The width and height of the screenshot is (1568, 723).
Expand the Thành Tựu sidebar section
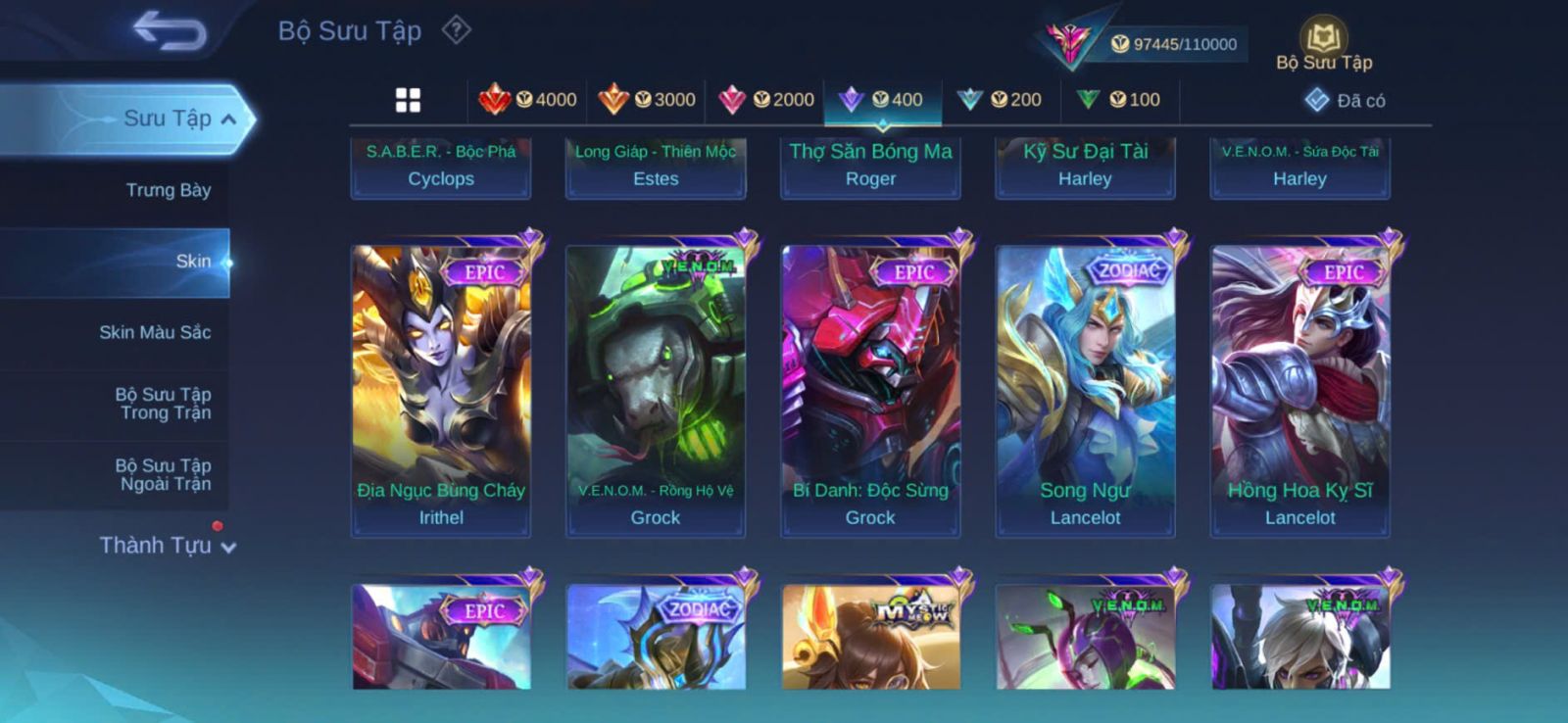pos(167,545)
